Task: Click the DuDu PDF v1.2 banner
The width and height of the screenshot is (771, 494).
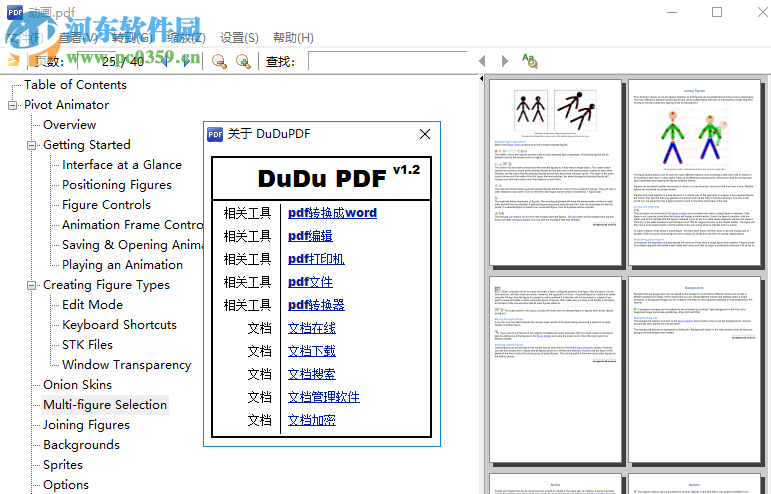Action: [x=322, y=178]
